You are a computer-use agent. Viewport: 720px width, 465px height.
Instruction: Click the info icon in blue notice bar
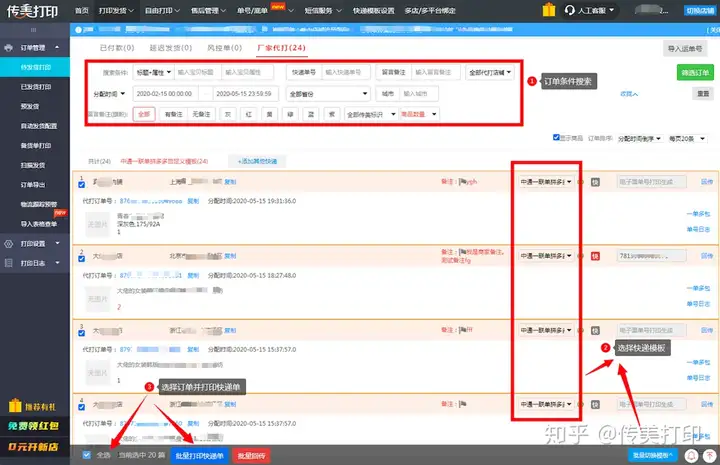pyautogui.click(x=78, y=30)
